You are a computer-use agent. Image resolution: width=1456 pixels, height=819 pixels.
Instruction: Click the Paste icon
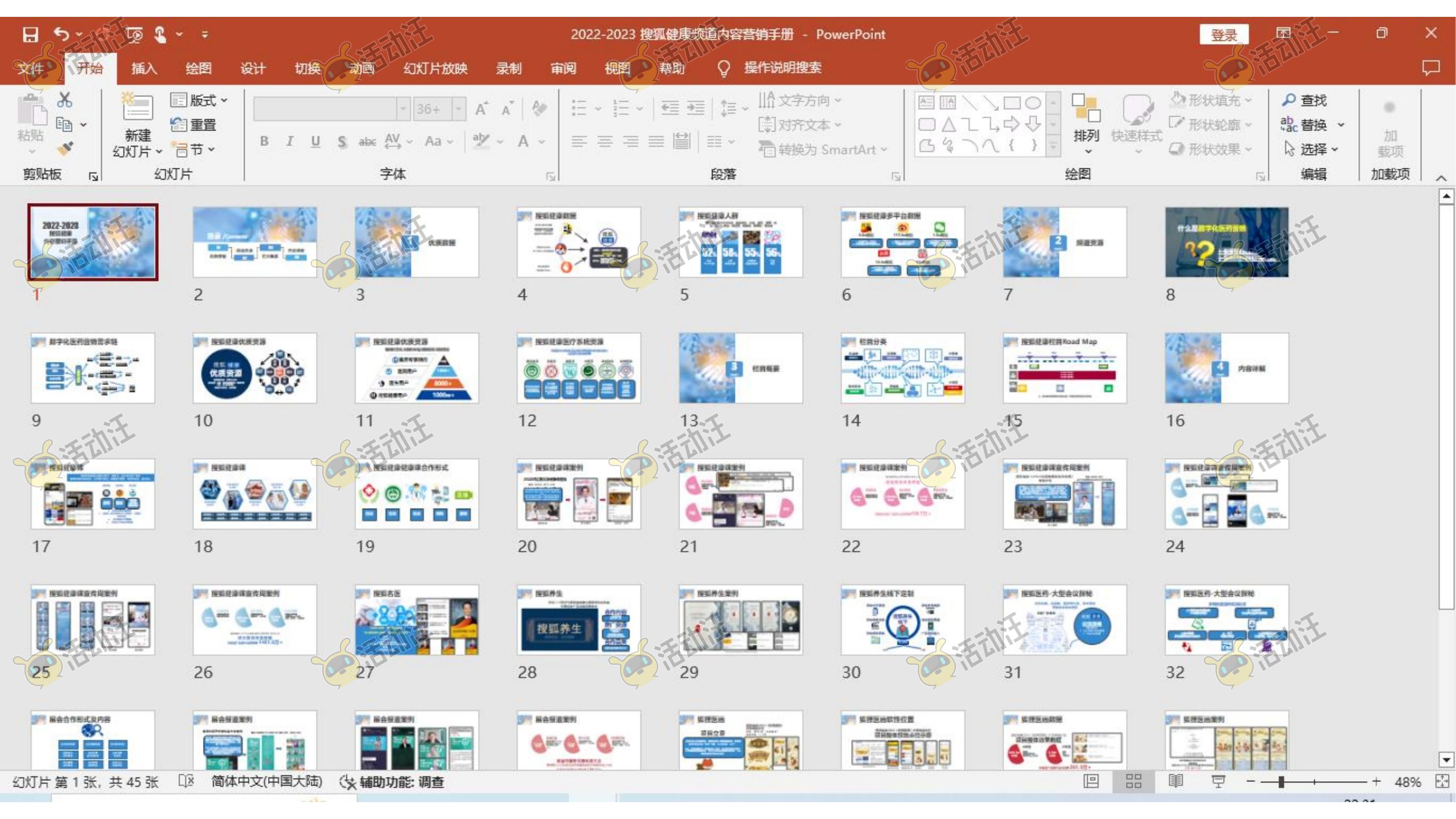click(32, 110)
